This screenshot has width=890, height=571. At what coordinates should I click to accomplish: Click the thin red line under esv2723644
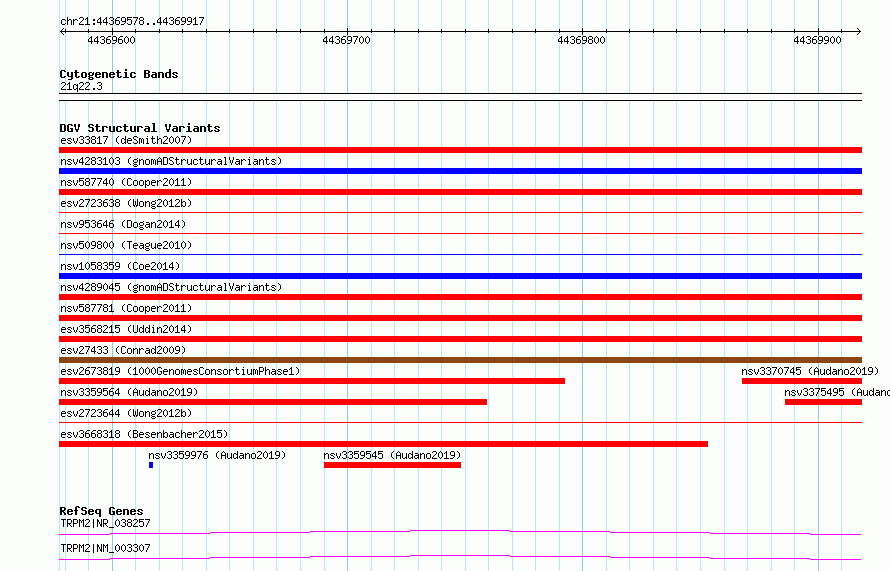(460, 423)
